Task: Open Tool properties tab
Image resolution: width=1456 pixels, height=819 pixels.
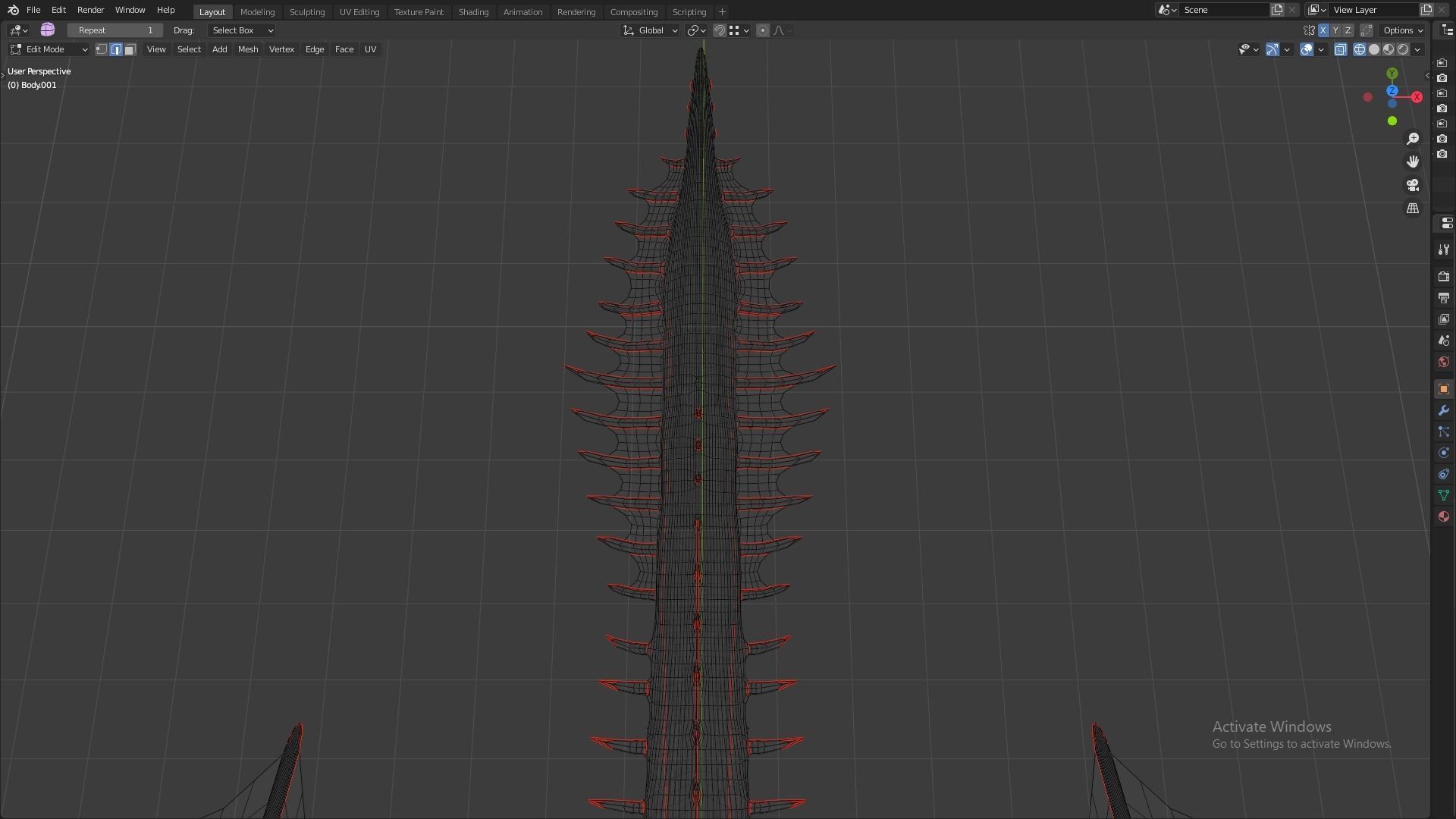Action: (1444, 249)
